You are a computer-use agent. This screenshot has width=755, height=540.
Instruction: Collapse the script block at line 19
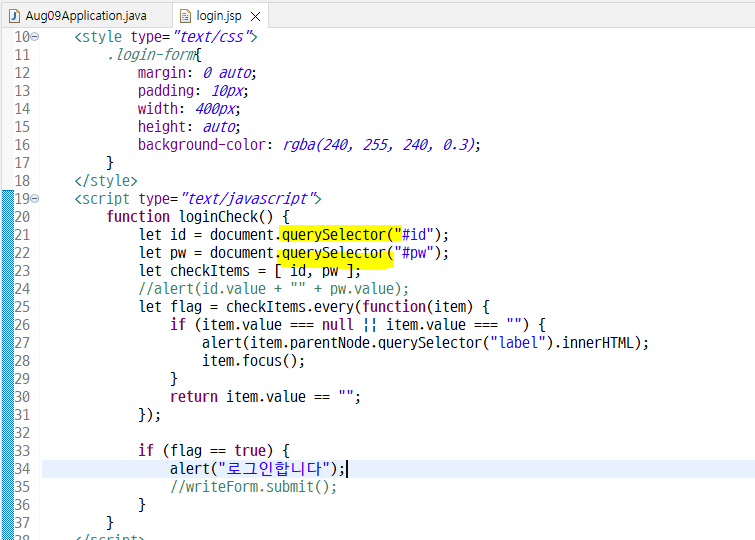35,198
